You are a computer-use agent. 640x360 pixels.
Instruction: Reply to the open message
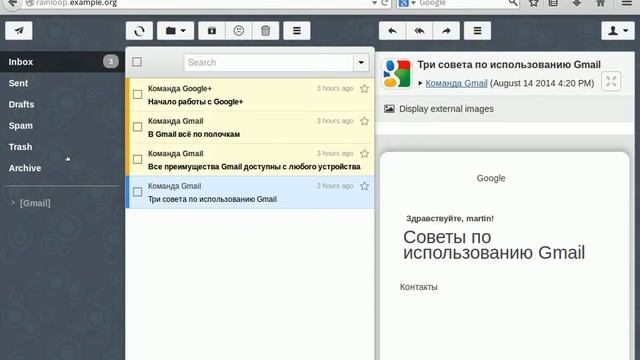[392, 31]
